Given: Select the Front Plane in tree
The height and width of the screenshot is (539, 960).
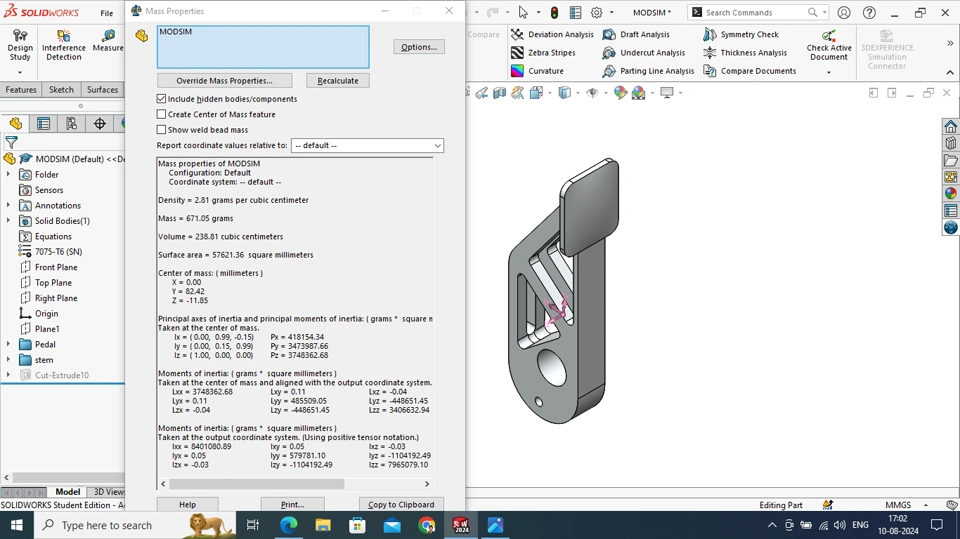Looking at the screenshot, I should (x=56, y=267).
